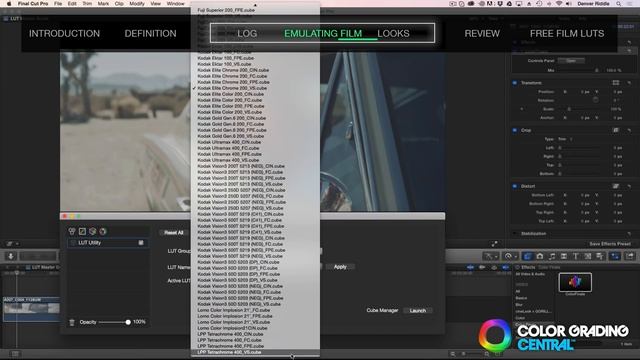Open the Window menu
This screenshot has width=640, height=360.
click(176, 4)
